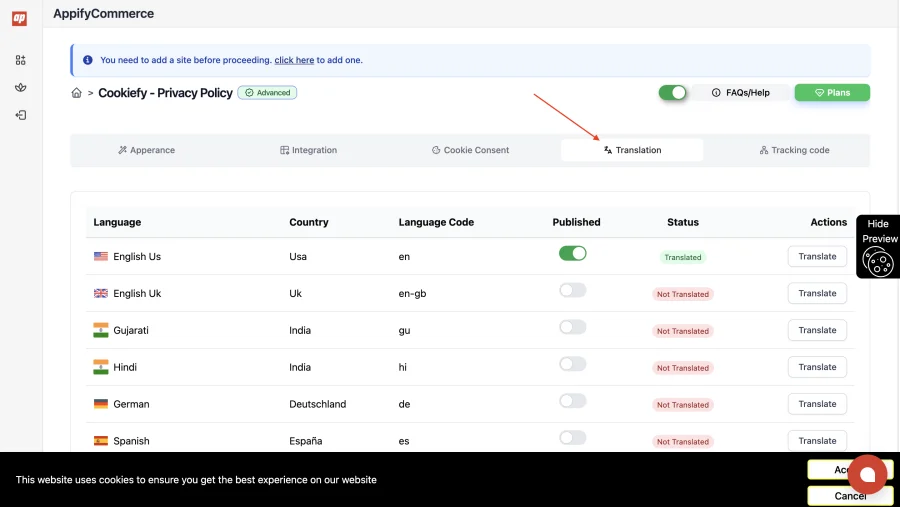Translate the German row

[x=817, y=404]
